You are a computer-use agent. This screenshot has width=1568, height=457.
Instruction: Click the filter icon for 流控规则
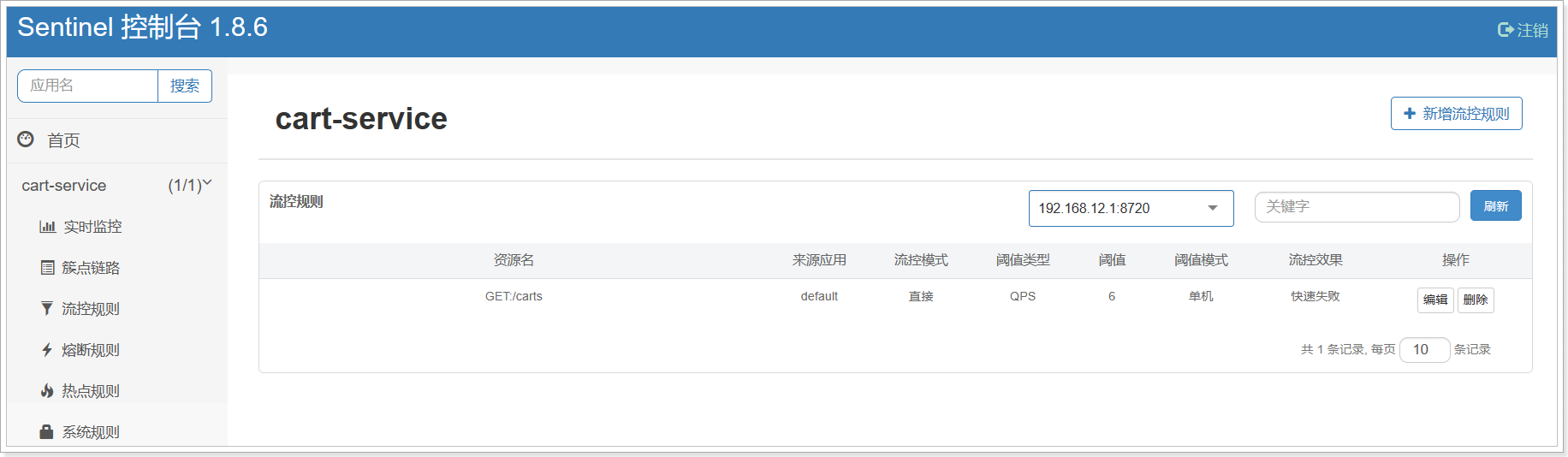(47, 309)
